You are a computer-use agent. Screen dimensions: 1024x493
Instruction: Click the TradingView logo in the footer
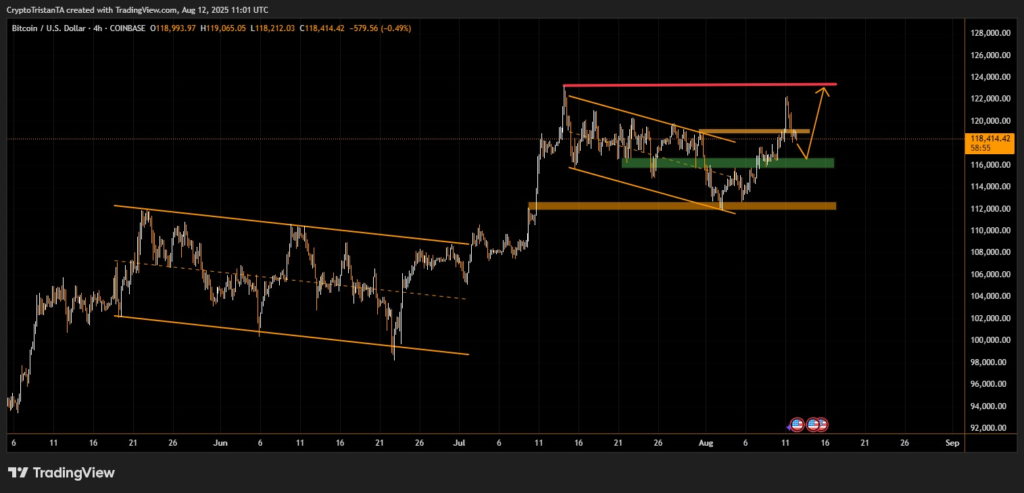click(x=60, y=472)
